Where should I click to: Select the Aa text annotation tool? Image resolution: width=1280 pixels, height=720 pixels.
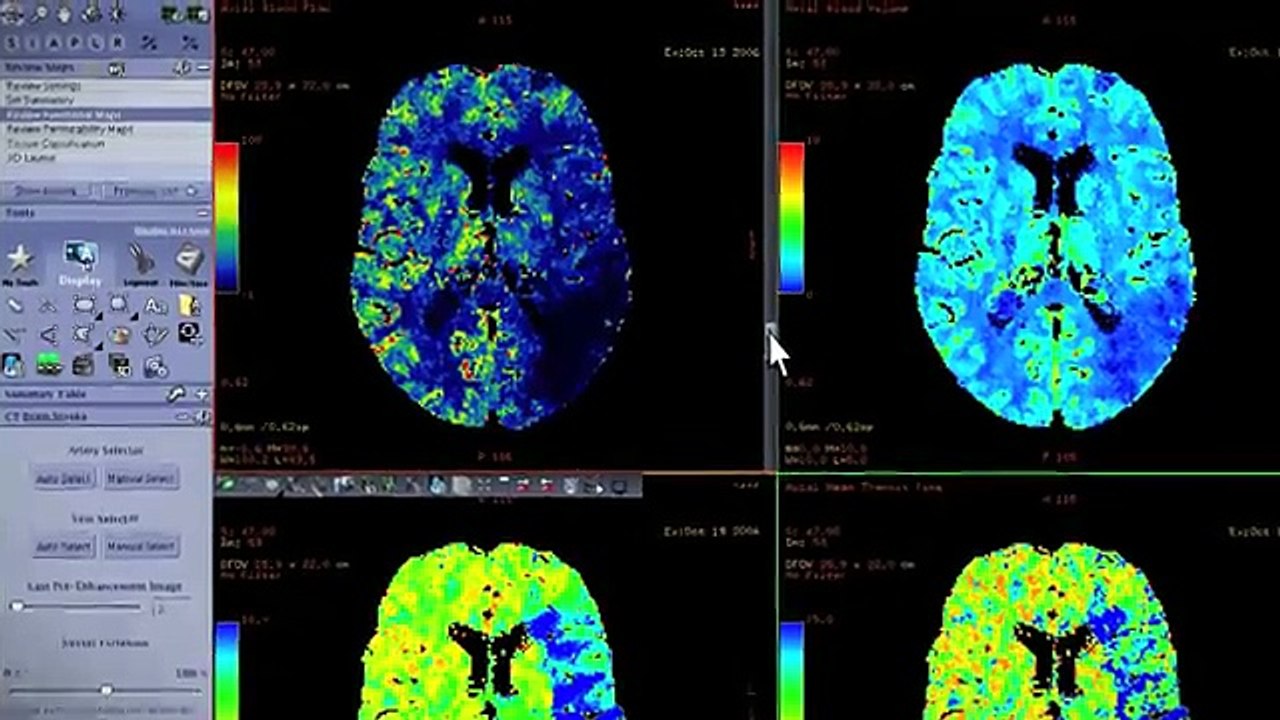155,305
